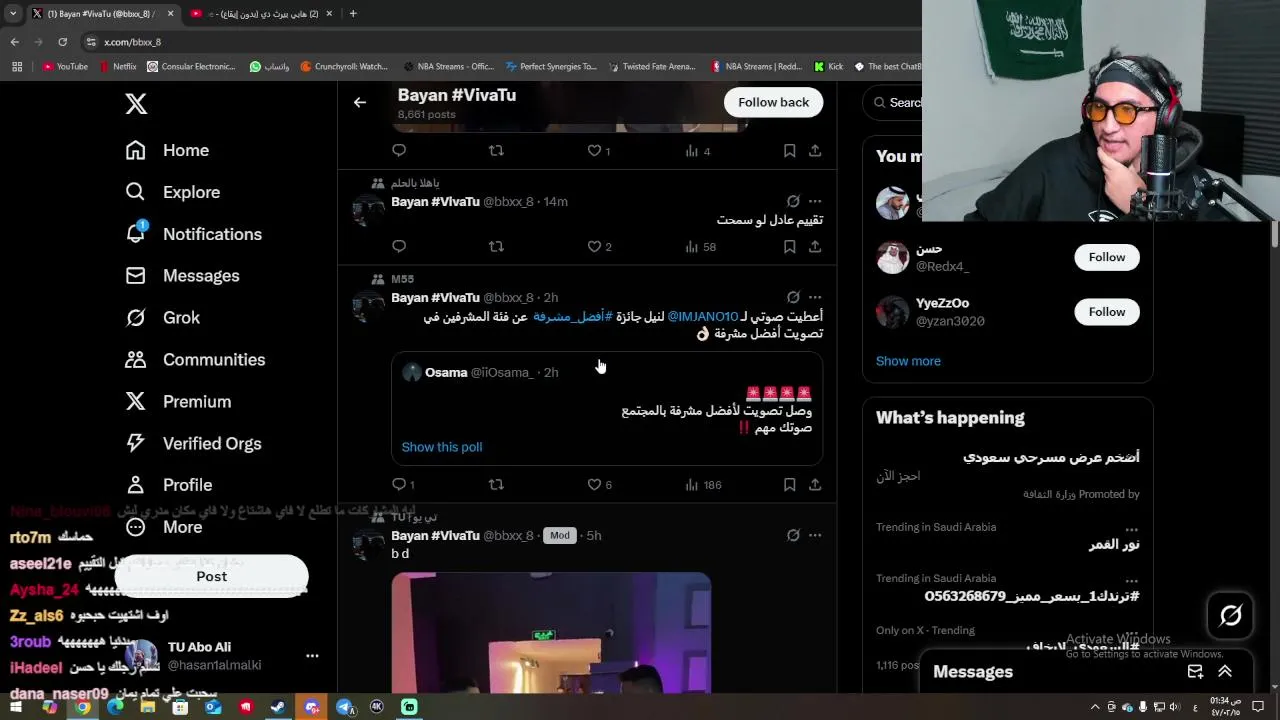Go back in browser
This screenshot has width=1280, height=720.
[15, 42]
